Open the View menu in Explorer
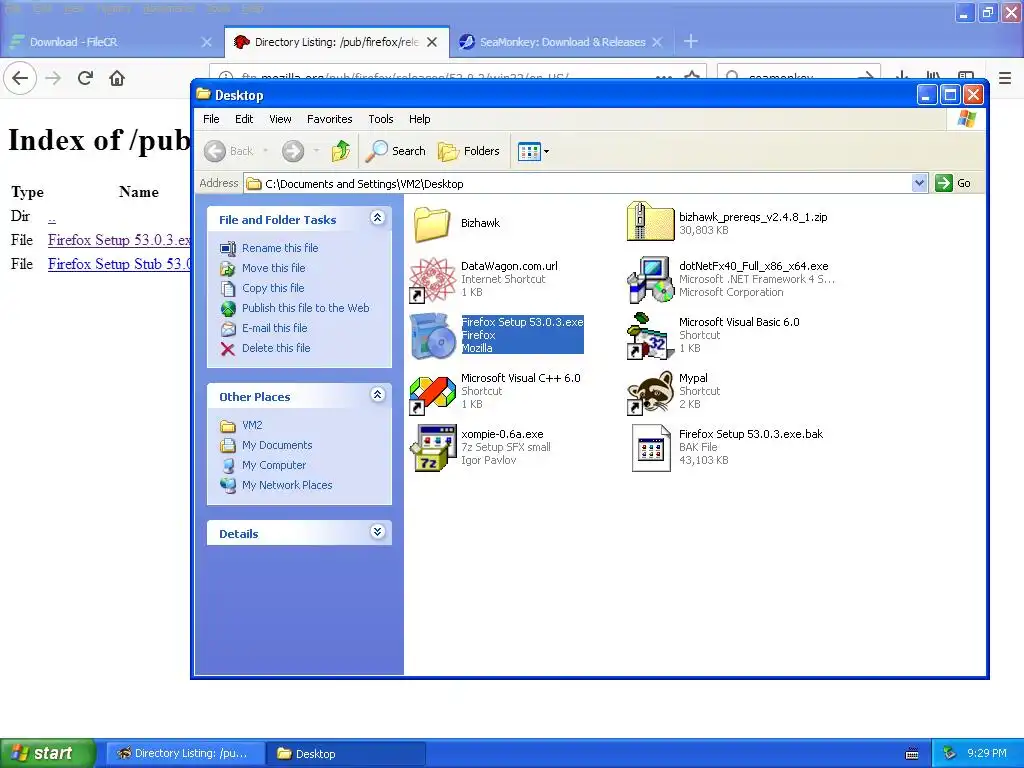Screen dimensions: 1024x768 click(x=280, y=119)
